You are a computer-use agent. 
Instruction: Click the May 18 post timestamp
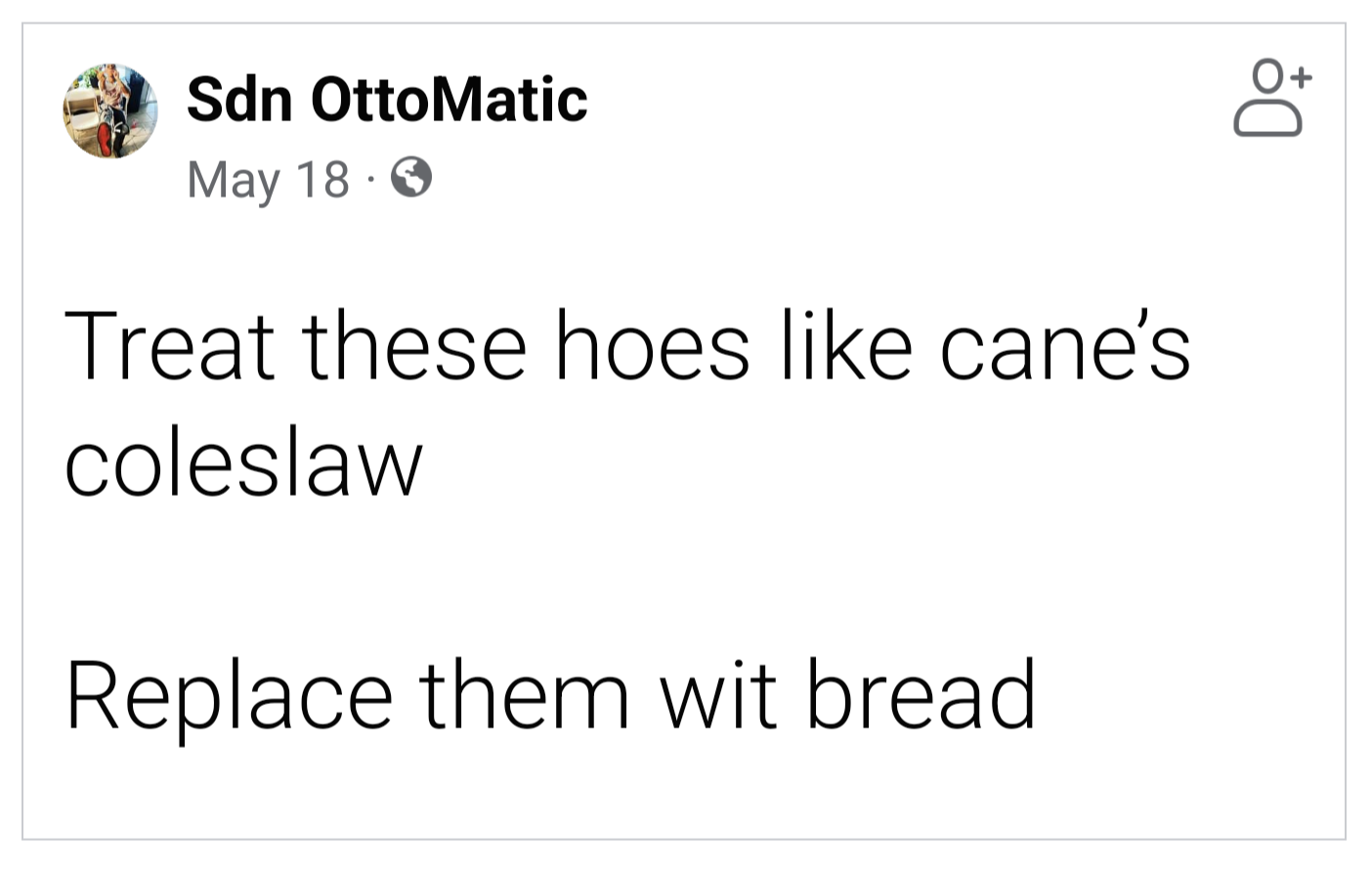click(268, 179)
